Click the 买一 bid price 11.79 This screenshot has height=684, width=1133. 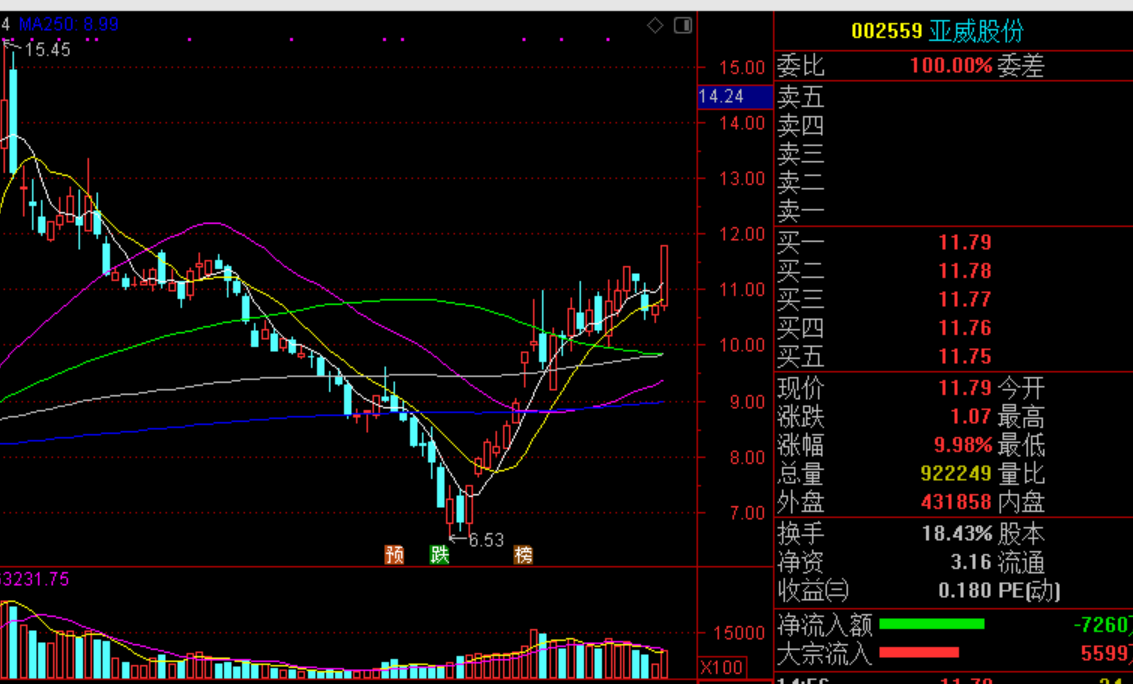coord(964,242)
